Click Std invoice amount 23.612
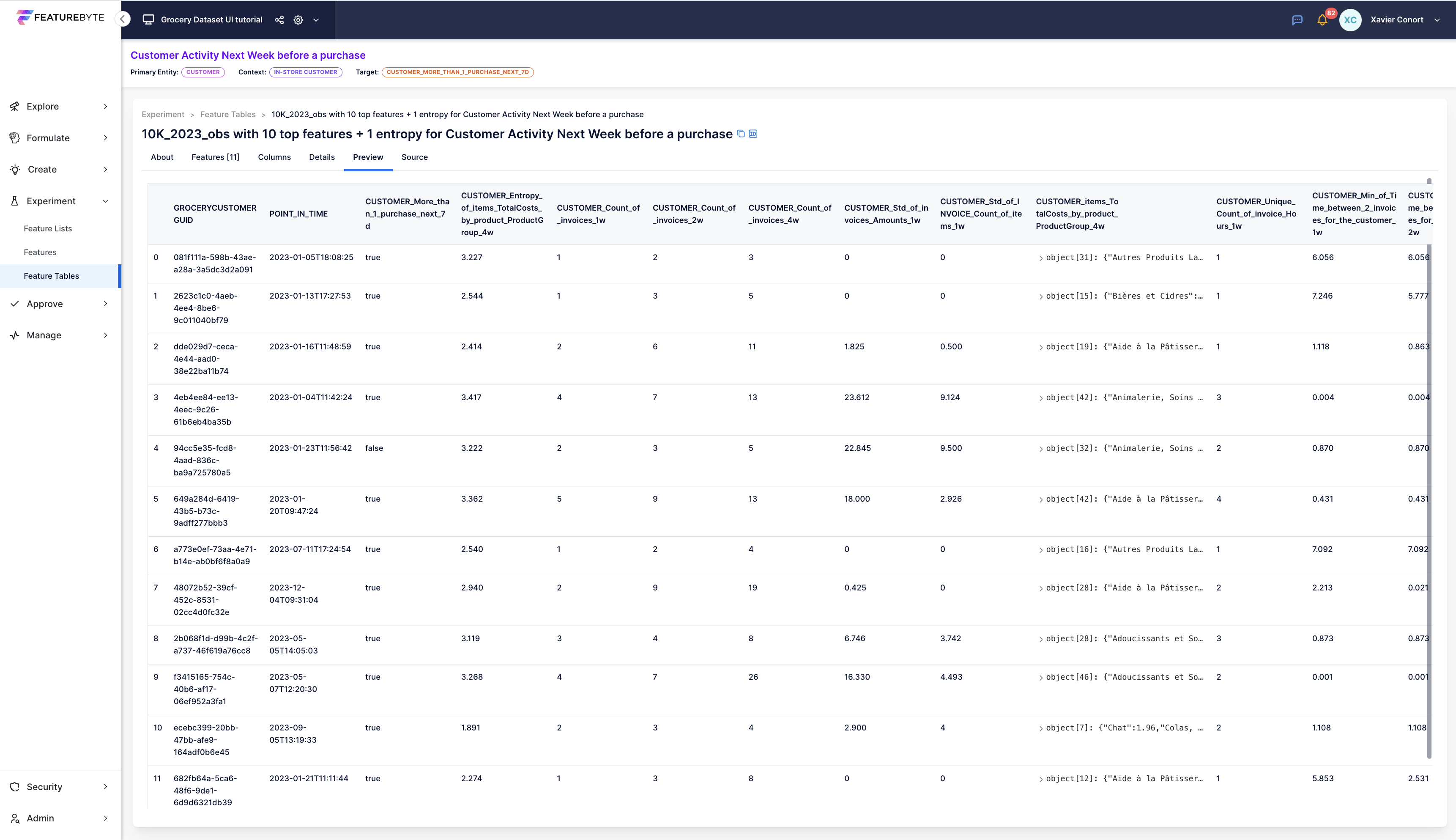Image resolution: width=1456 pixels, height=840 pixels. 857,397
